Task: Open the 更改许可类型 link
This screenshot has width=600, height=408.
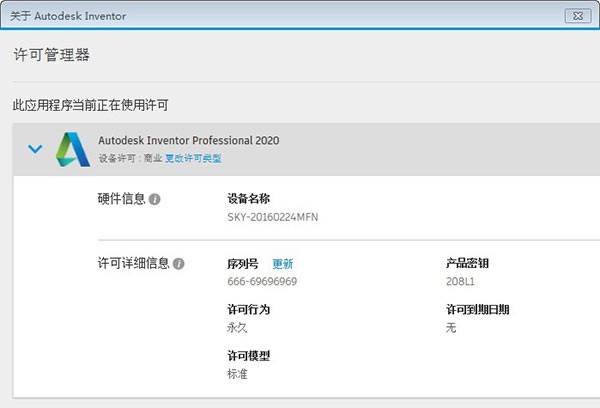Action: (x=193, y=158)
